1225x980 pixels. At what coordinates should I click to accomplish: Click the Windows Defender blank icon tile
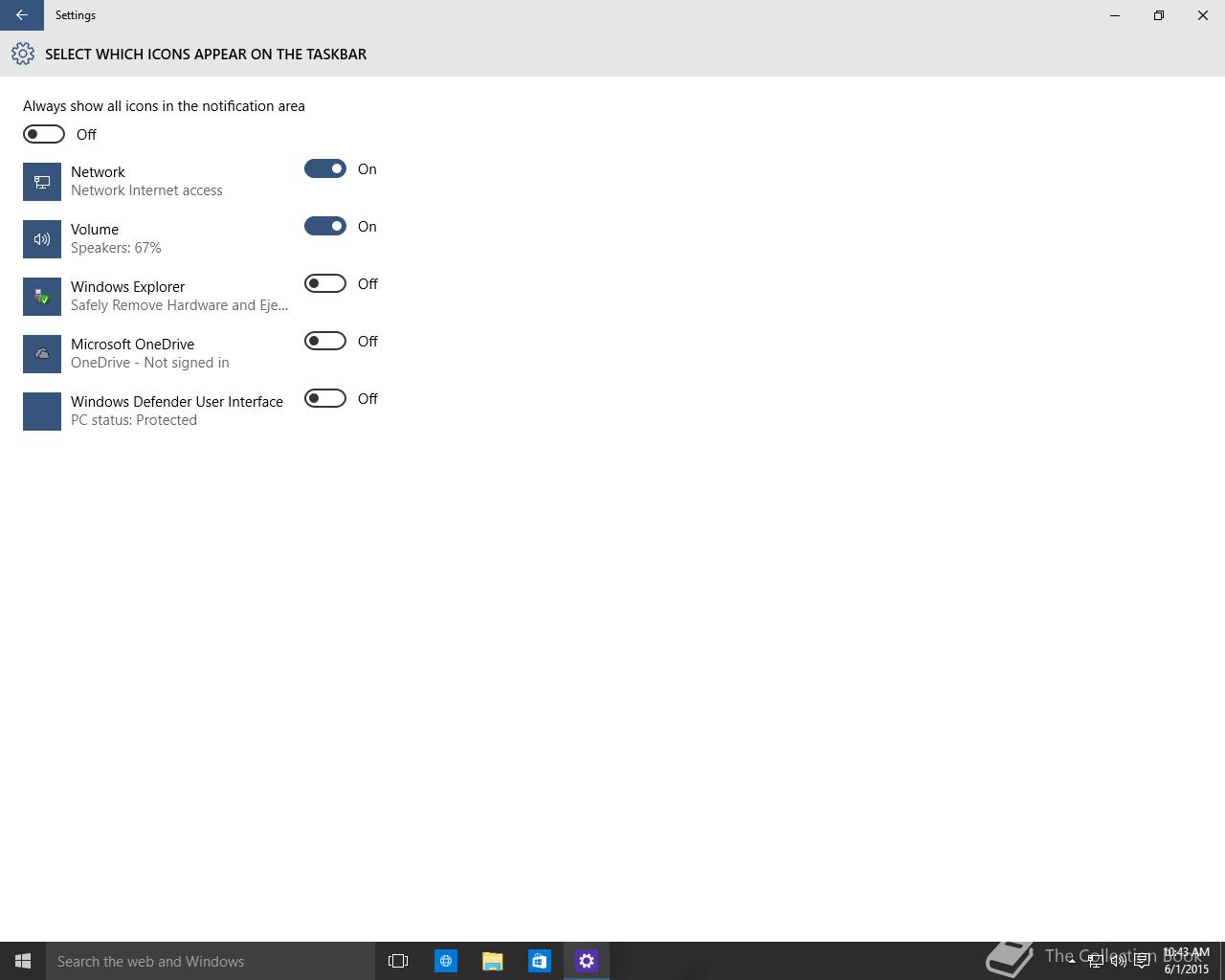[x=42, y=412]
